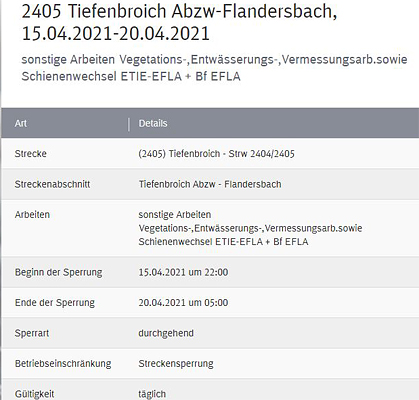Click the Ende der Sperrung label
419x400 pixels.
[x=55, y=303]
